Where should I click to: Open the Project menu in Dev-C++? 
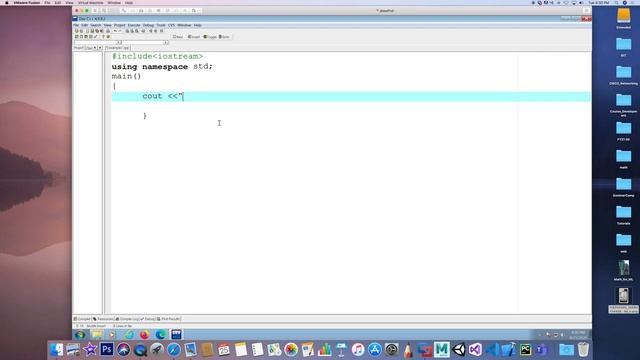[120, 25]
